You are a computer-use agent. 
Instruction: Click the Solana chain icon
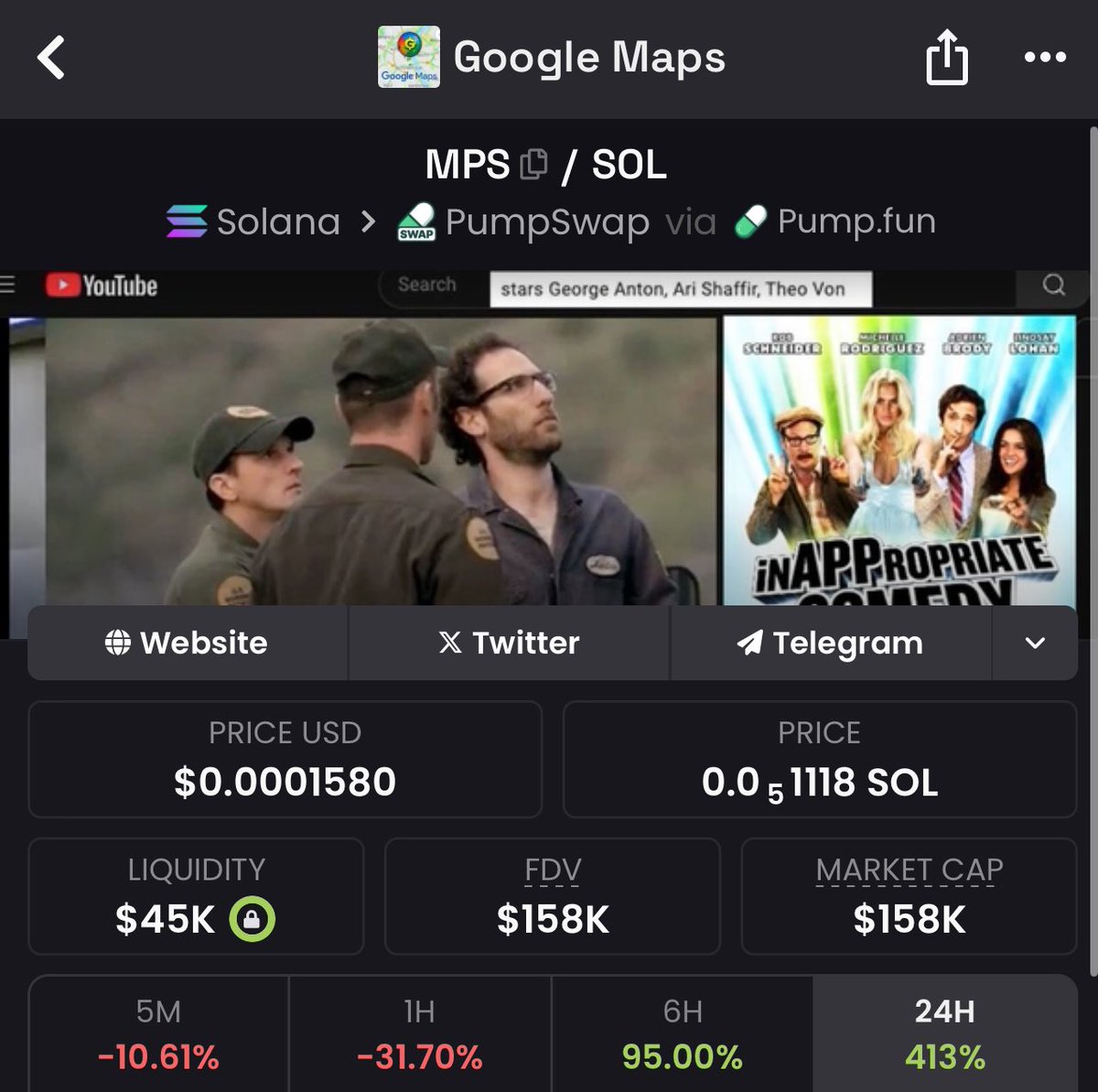[x=187, y=222]
